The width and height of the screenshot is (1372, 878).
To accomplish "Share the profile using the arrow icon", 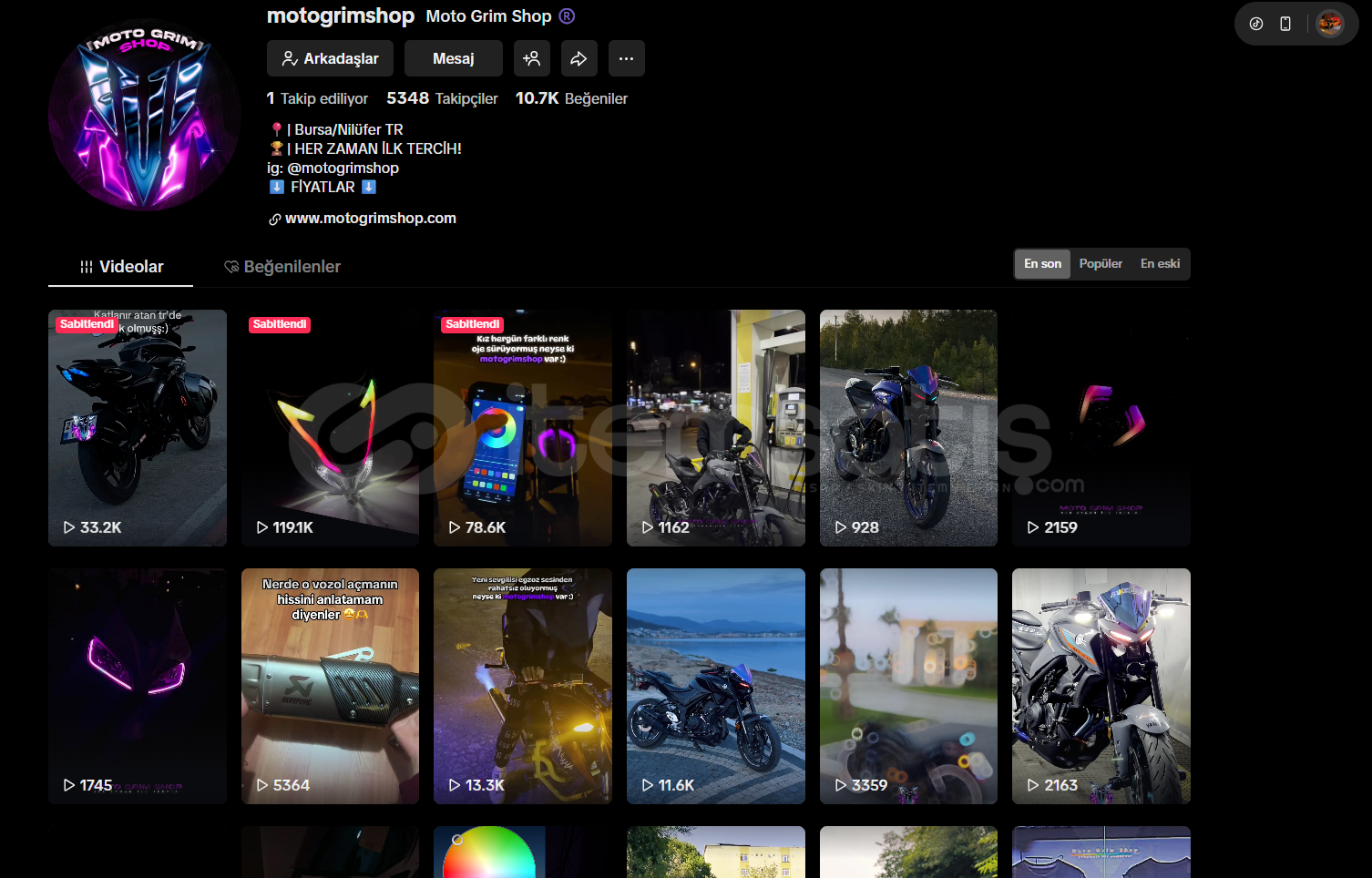I will point(579,58).
